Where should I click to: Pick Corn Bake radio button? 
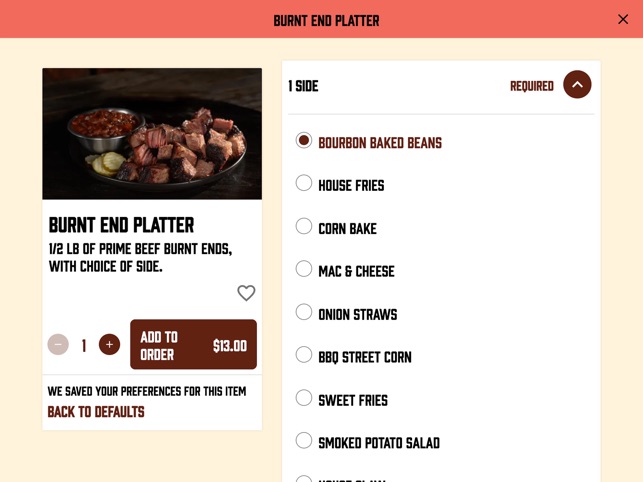[304, 226]
